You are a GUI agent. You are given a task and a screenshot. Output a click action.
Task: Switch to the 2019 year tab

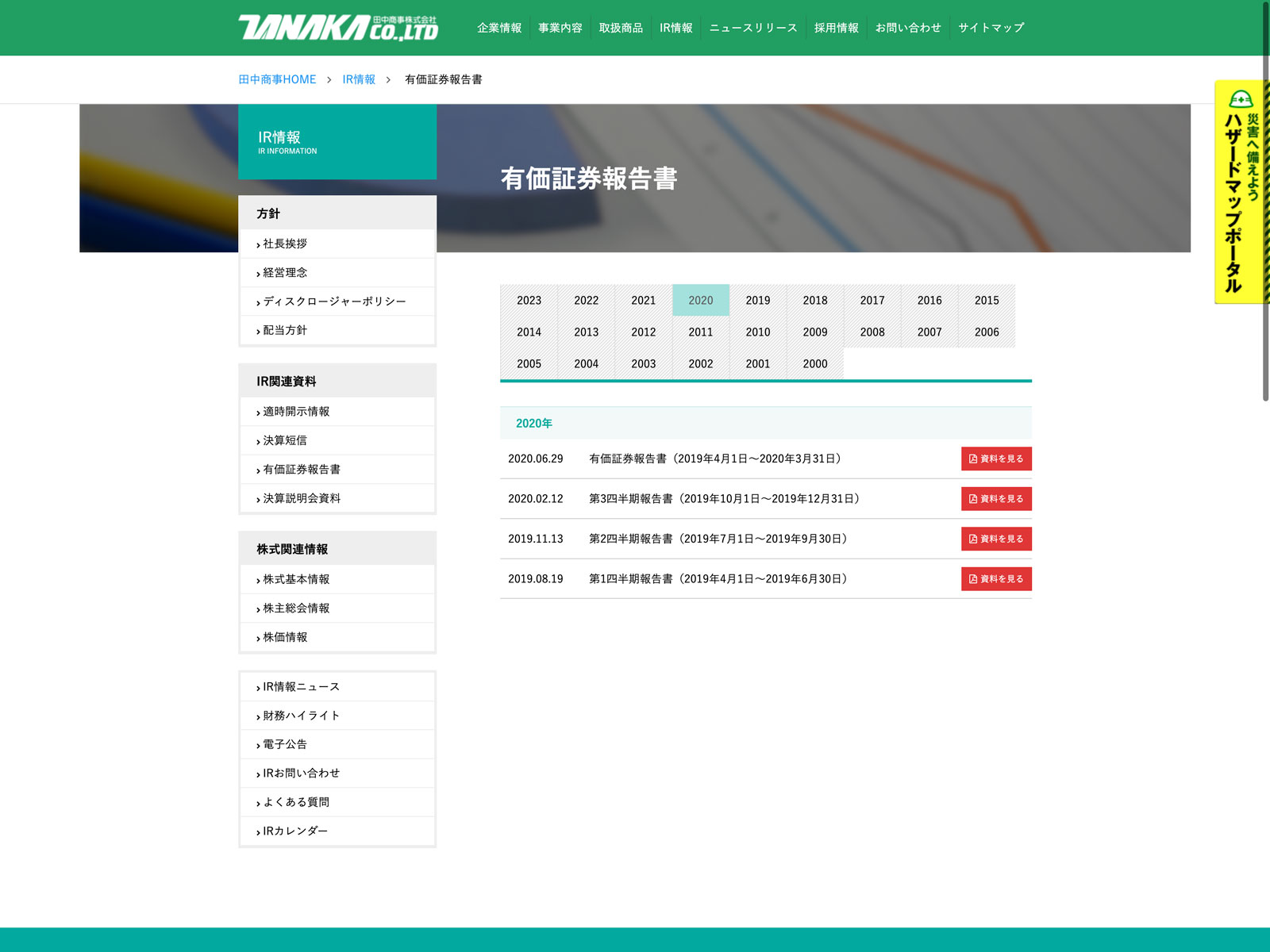pyautogui.click(x=757, y=301)
